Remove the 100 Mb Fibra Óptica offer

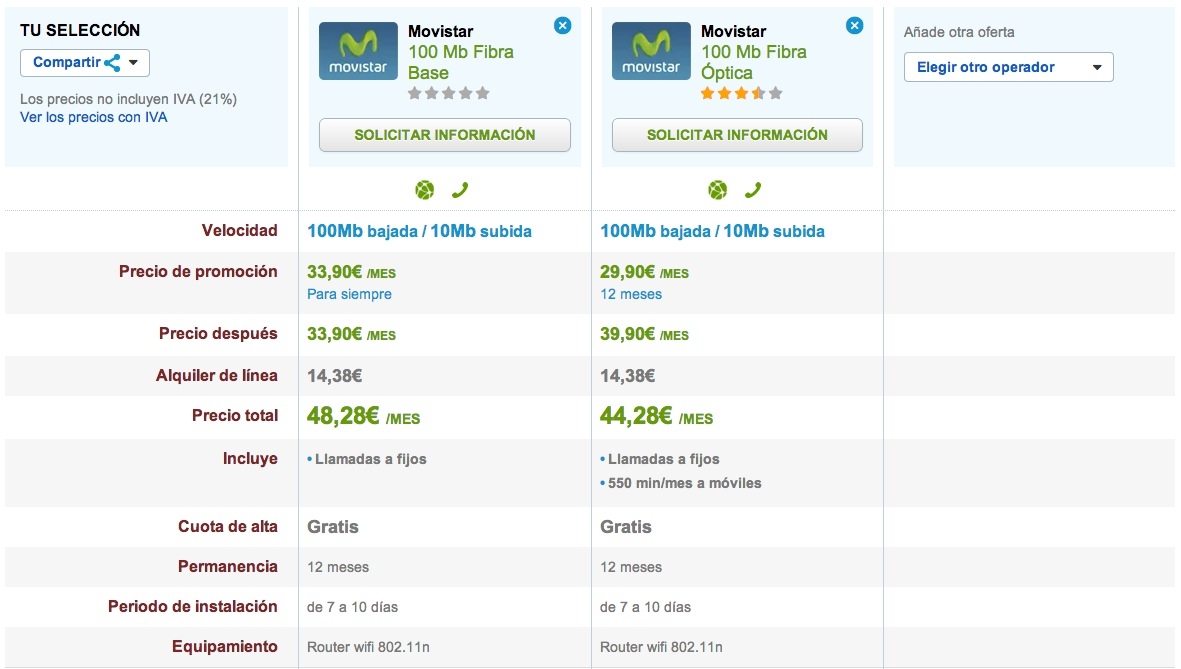854,26
